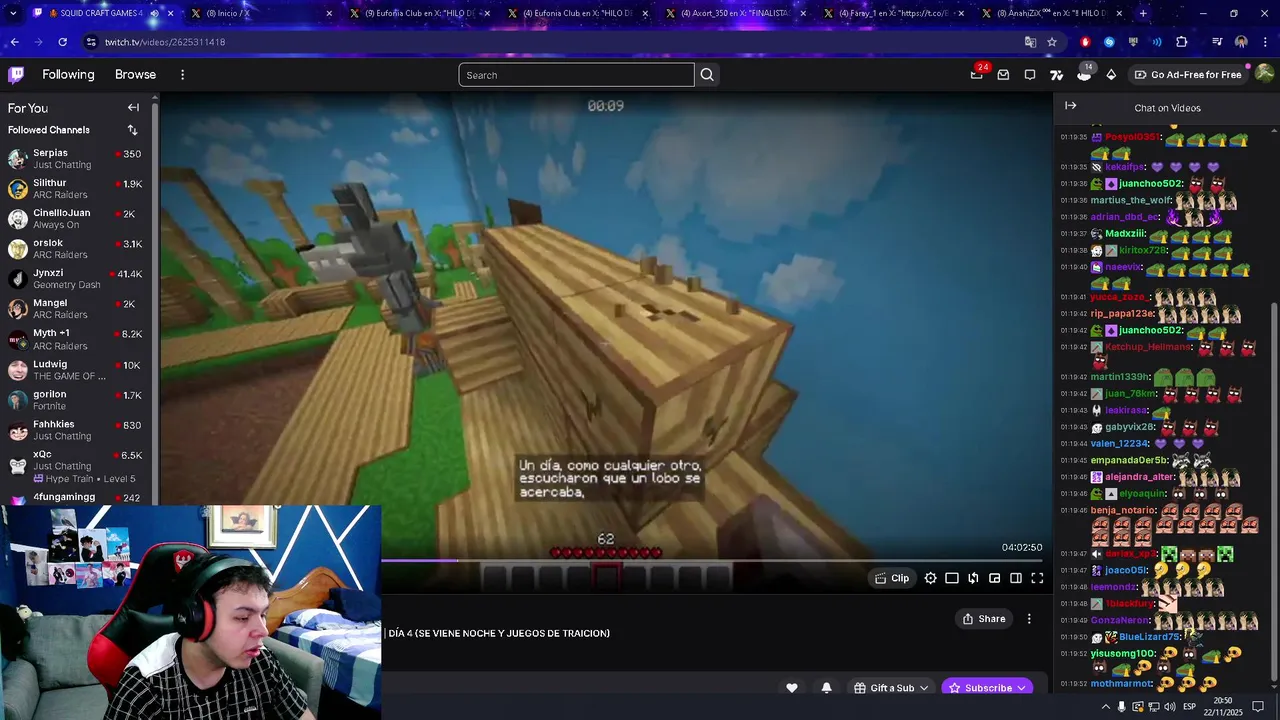Open Ludwig channel in sidebar
Viewport: 1280px width, 720px height.
[x=75, y=370]
